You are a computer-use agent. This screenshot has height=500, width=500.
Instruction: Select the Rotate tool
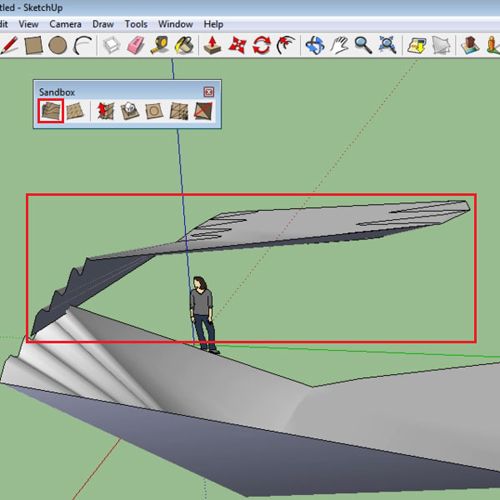click(x=261, y=45)
